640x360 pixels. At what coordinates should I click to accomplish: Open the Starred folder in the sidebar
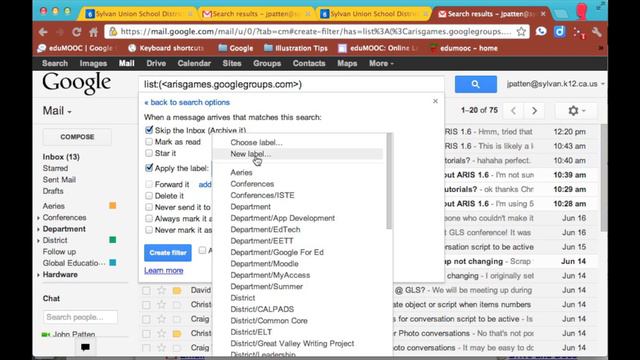56,168
